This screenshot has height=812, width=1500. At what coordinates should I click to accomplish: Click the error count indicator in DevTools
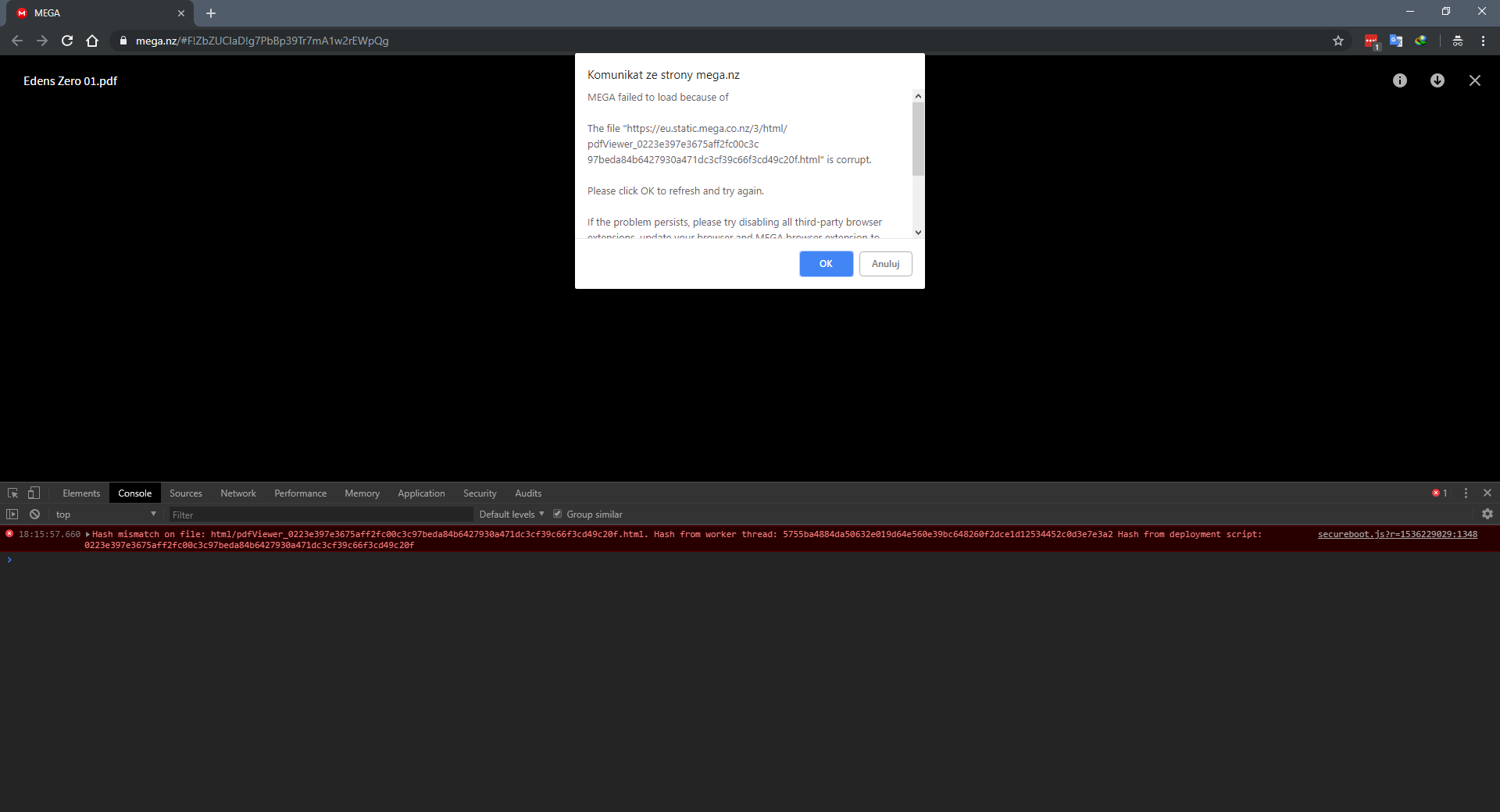[1438, 493]
